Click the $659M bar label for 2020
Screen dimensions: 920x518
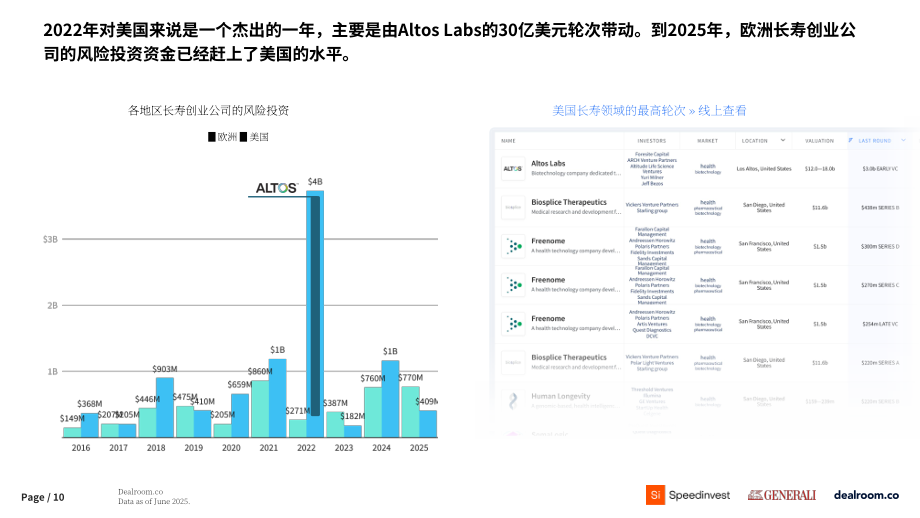coord(239,385)
